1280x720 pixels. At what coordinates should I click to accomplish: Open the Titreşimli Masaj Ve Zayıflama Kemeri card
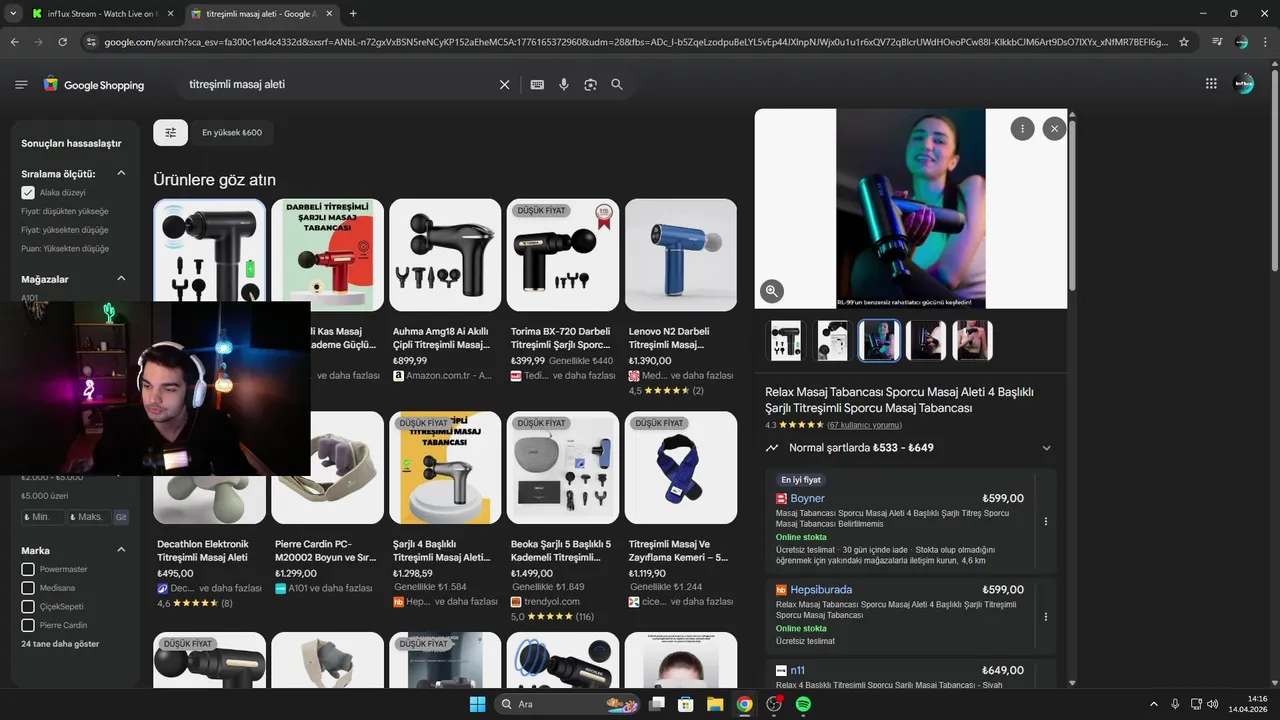tap(681, 510)
